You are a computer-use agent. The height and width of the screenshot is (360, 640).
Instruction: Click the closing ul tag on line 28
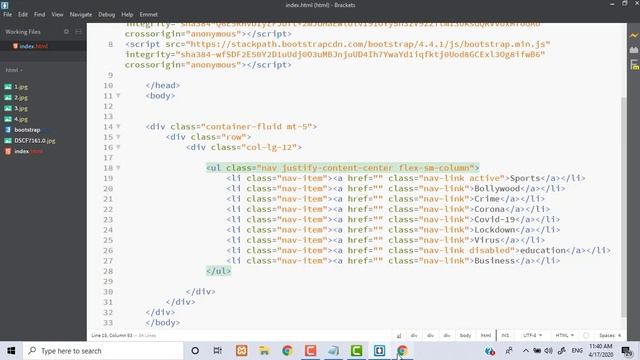(x=218, y=271)
